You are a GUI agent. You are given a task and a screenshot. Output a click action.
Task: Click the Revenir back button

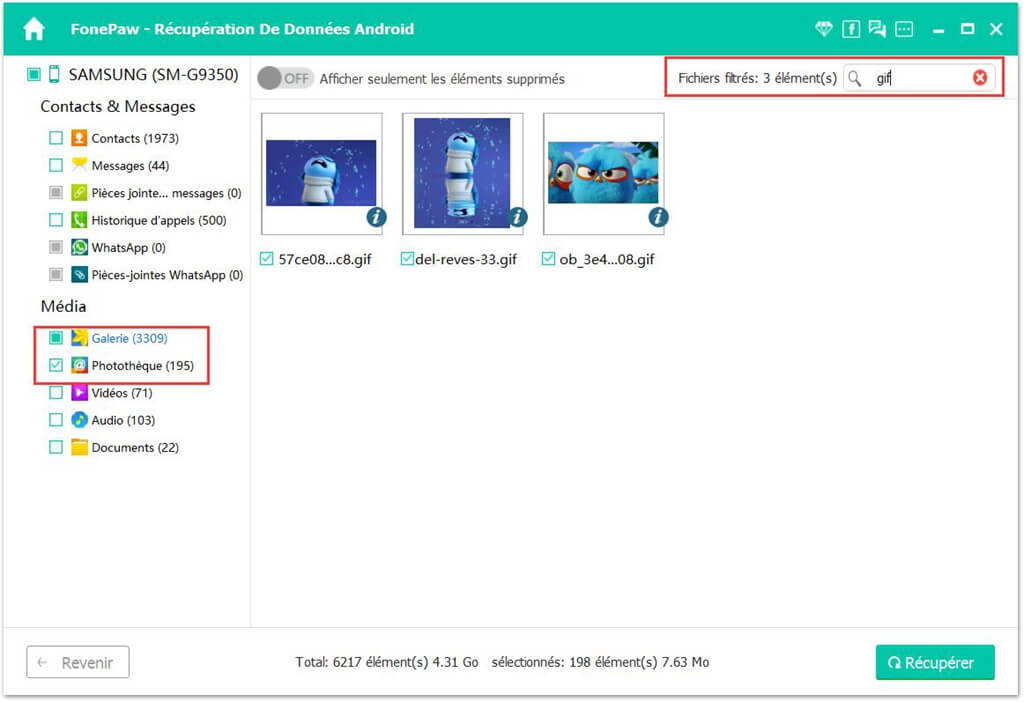click(78, 662)
